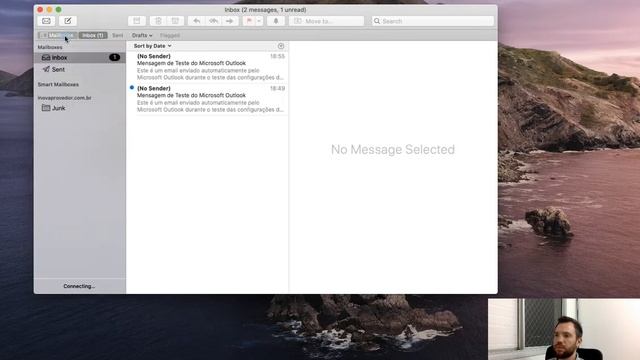Toggle the Mailboxes sidebar button
Viewport: 640px width, 360px height.
[57, 36]
